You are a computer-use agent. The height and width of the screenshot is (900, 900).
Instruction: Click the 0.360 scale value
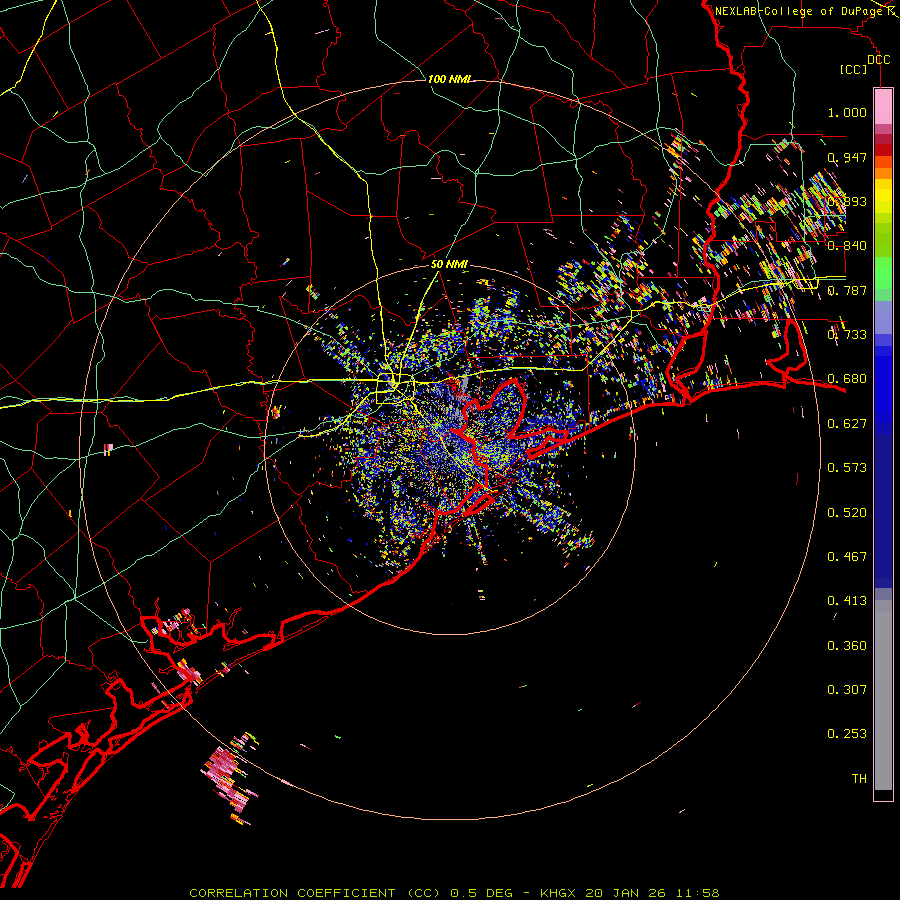[847, 646]
